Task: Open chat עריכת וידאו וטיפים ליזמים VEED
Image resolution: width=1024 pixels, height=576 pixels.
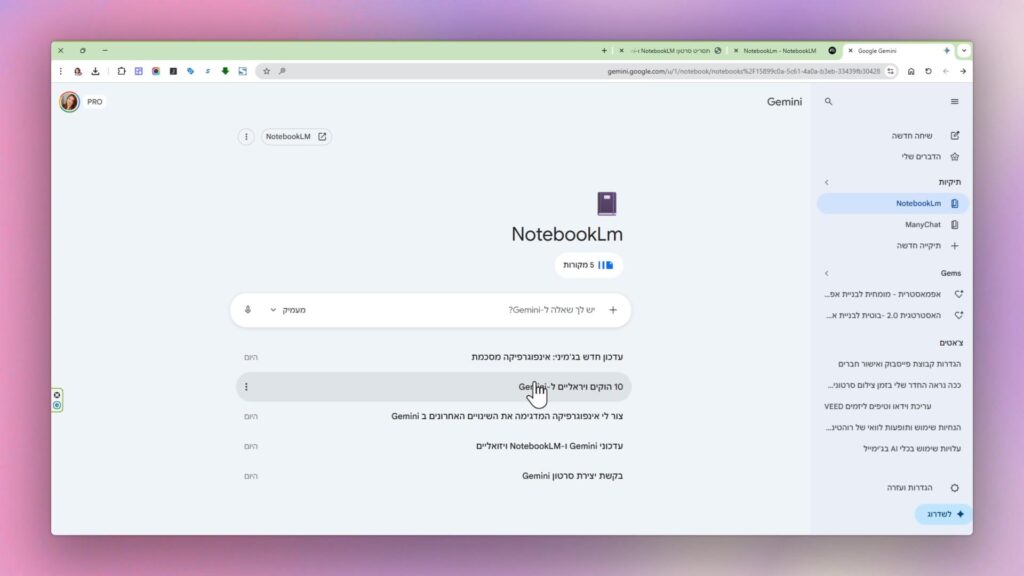Action: (x=877, y=406)
